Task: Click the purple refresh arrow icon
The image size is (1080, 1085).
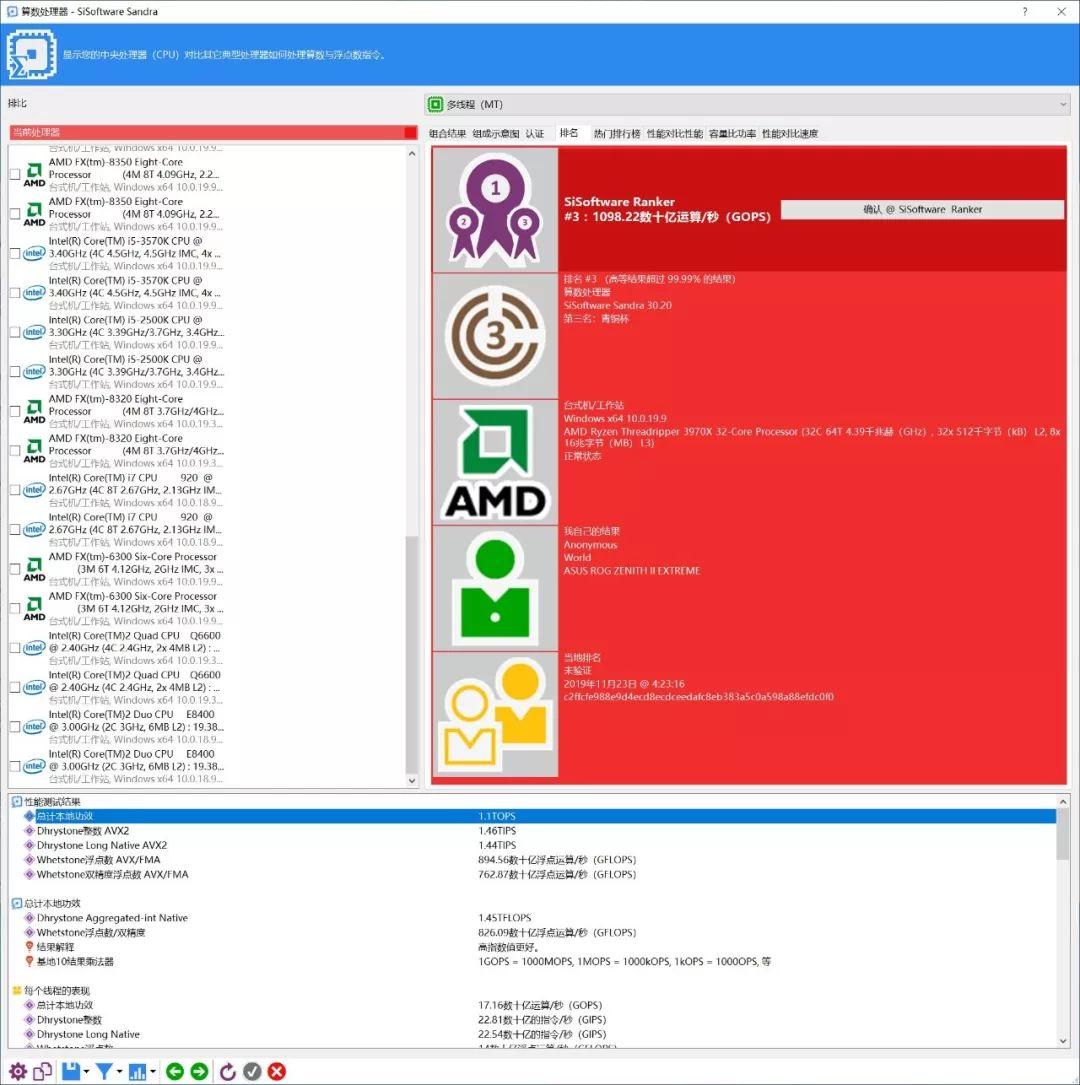Action: pos(228,1071)
